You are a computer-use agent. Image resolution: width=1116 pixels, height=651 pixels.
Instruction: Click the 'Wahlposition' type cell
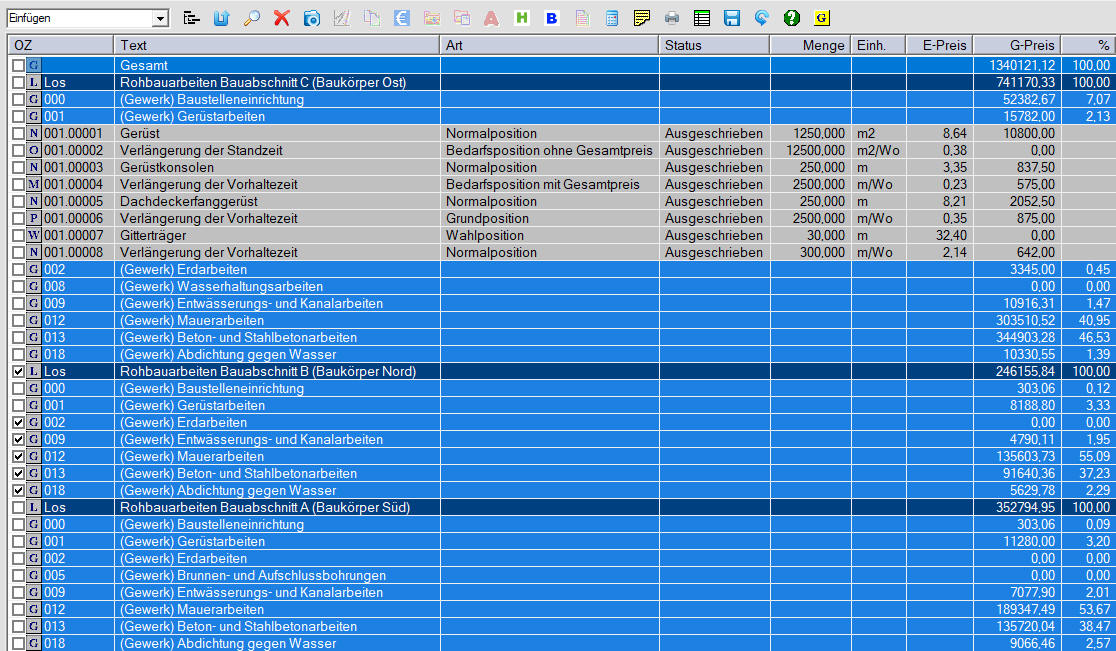[x=549, y=235]
